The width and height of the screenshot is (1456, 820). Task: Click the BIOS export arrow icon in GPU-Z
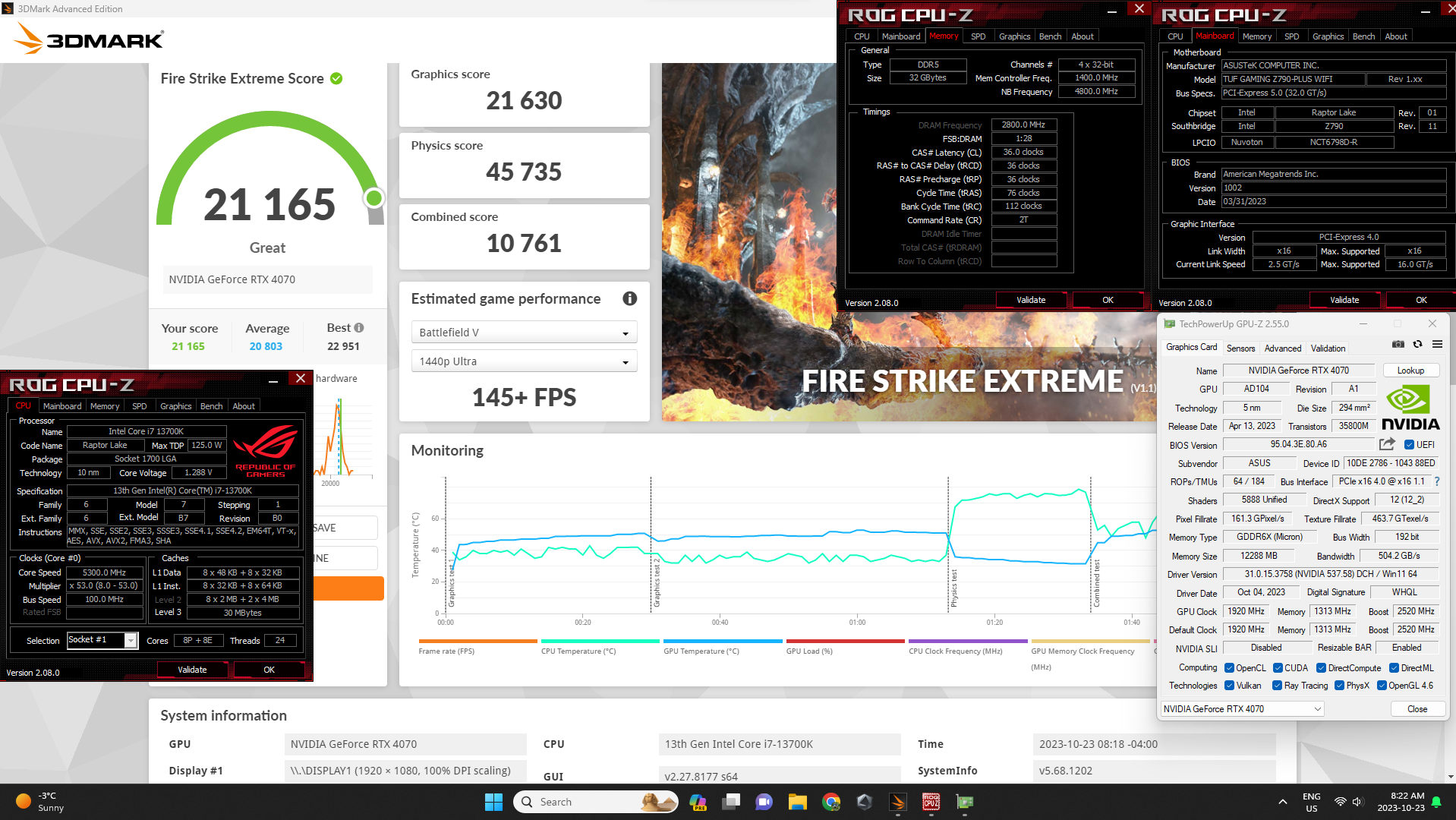pyautogui.click(x=1387, y=444)
